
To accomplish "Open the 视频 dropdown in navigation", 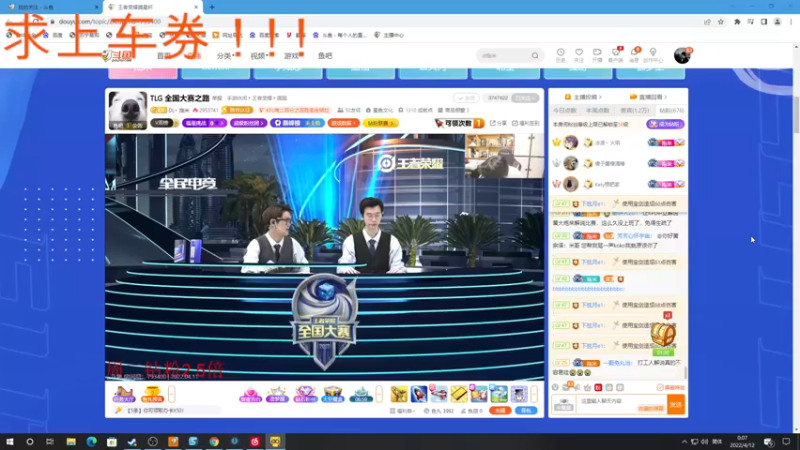I will [259, 56].
